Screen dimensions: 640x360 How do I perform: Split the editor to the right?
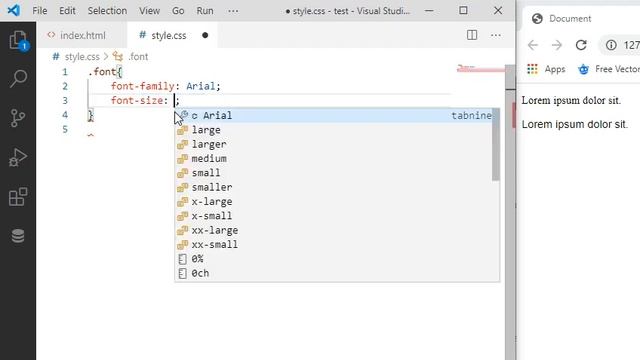point(472,35)
